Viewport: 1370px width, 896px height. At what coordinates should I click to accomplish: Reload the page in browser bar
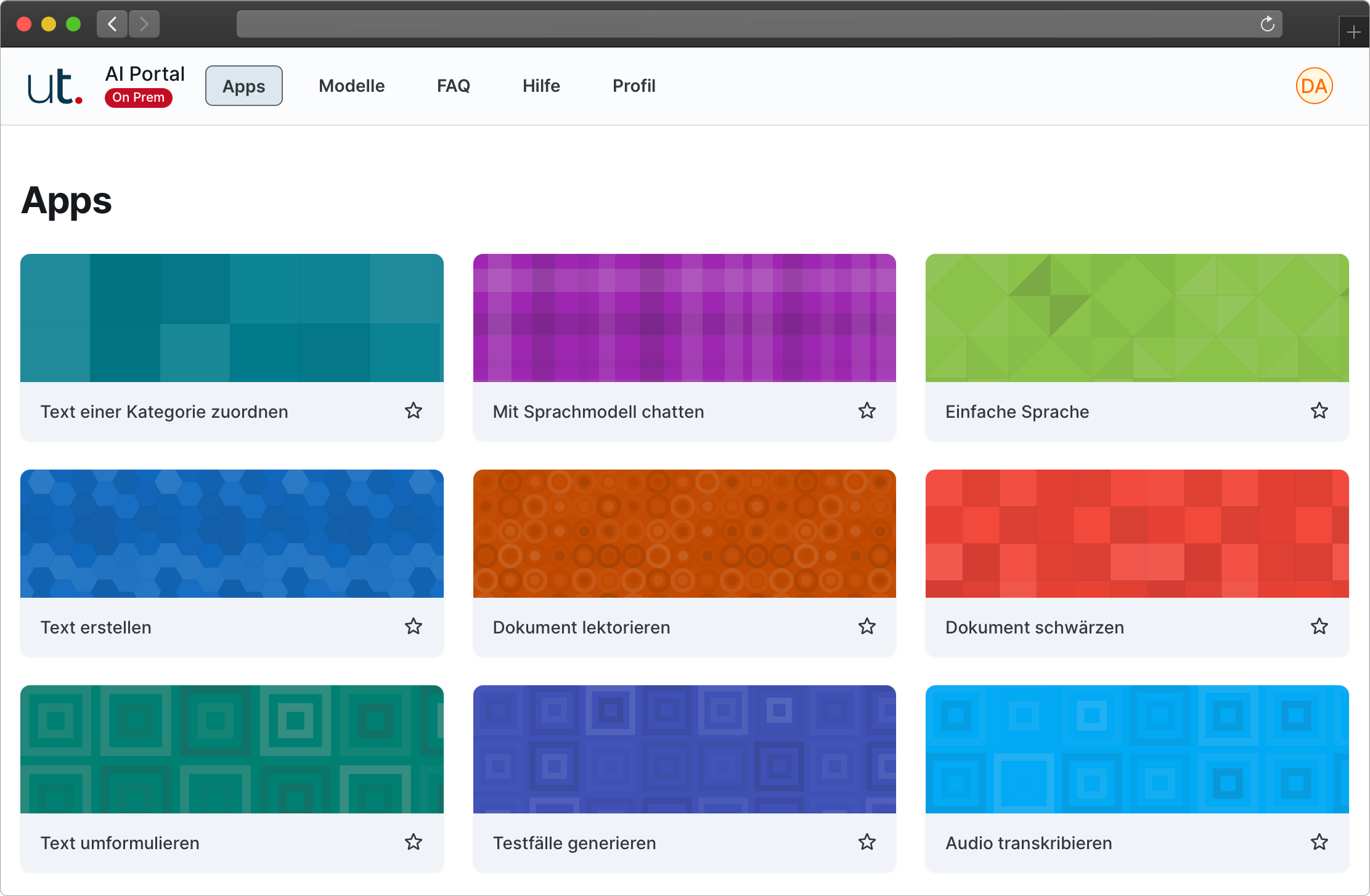coord(1267,24)
